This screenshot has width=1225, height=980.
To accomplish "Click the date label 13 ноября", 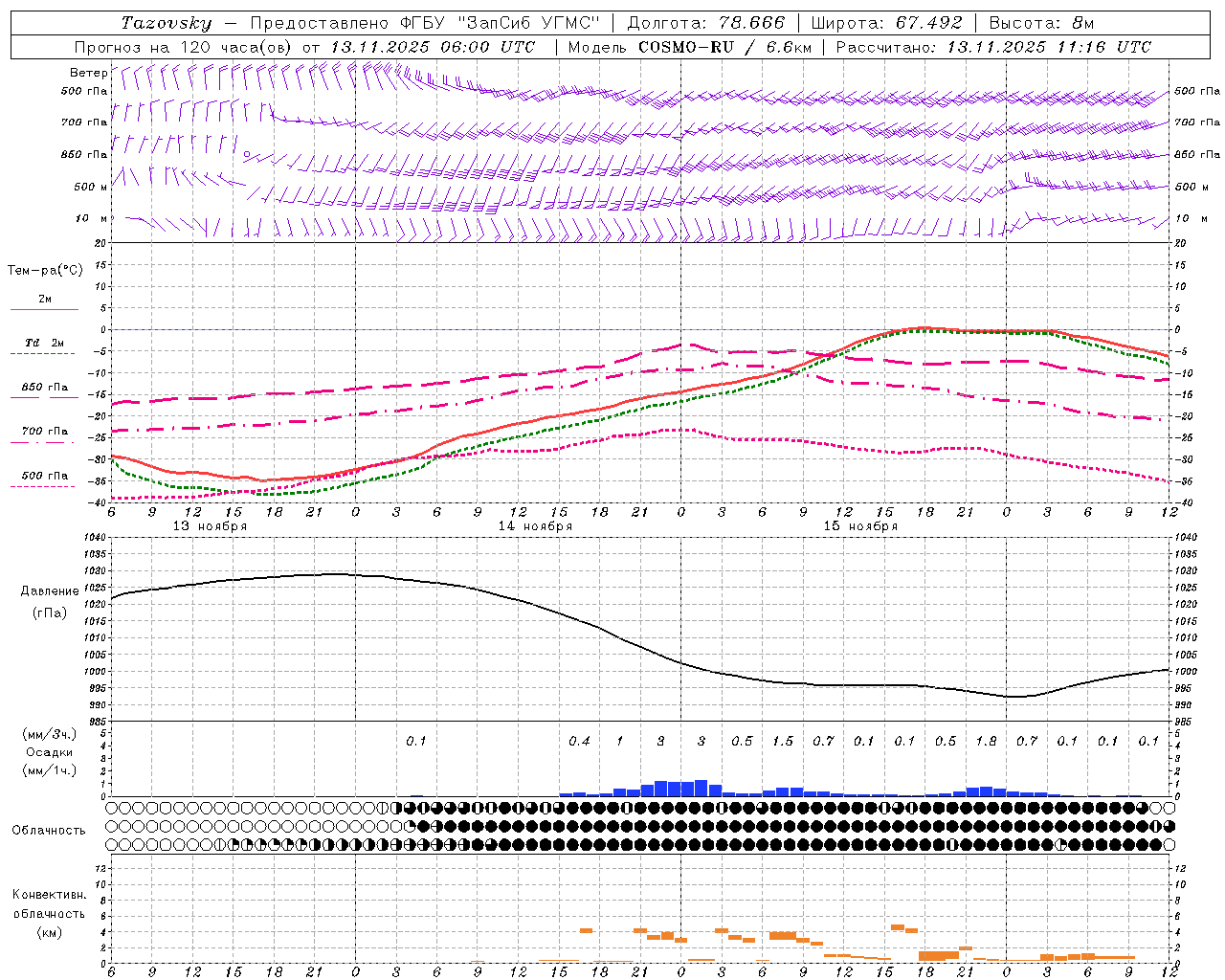I will point(210,526).
